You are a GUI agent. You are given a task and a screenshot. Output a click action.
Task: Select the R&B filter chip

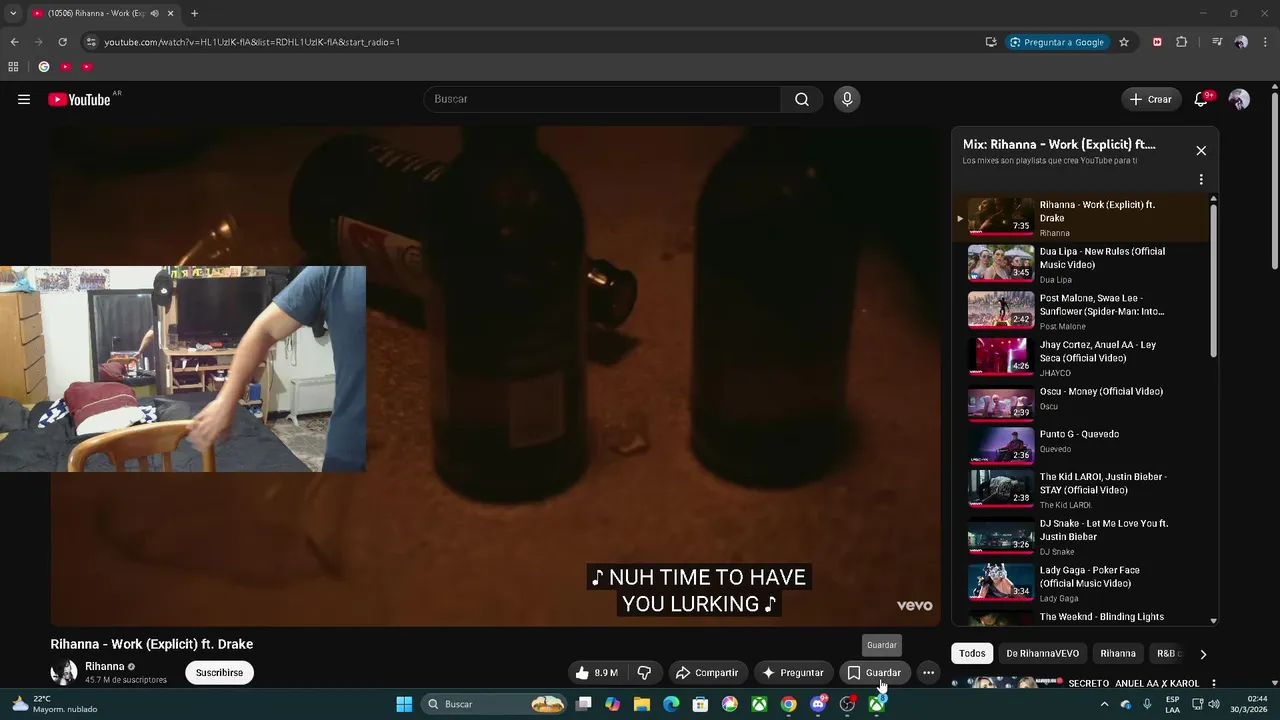pos(1166,654)
